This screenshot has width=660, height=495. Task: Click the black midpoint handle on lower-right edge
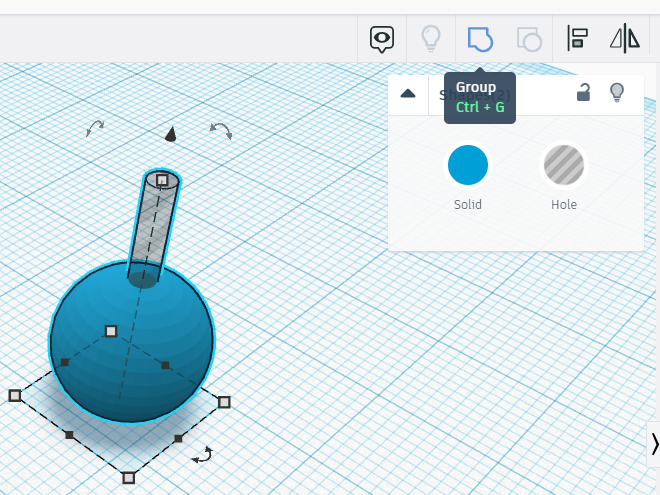(x=178, y=439)
